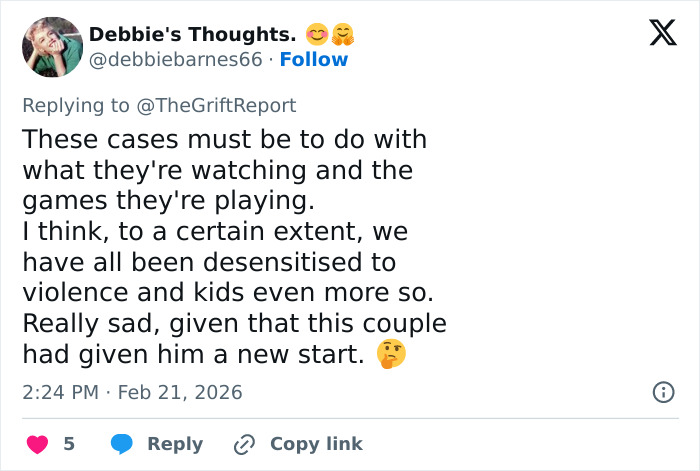Click the chain link copy icon
The image size is (700, 471).
point(244,444)
